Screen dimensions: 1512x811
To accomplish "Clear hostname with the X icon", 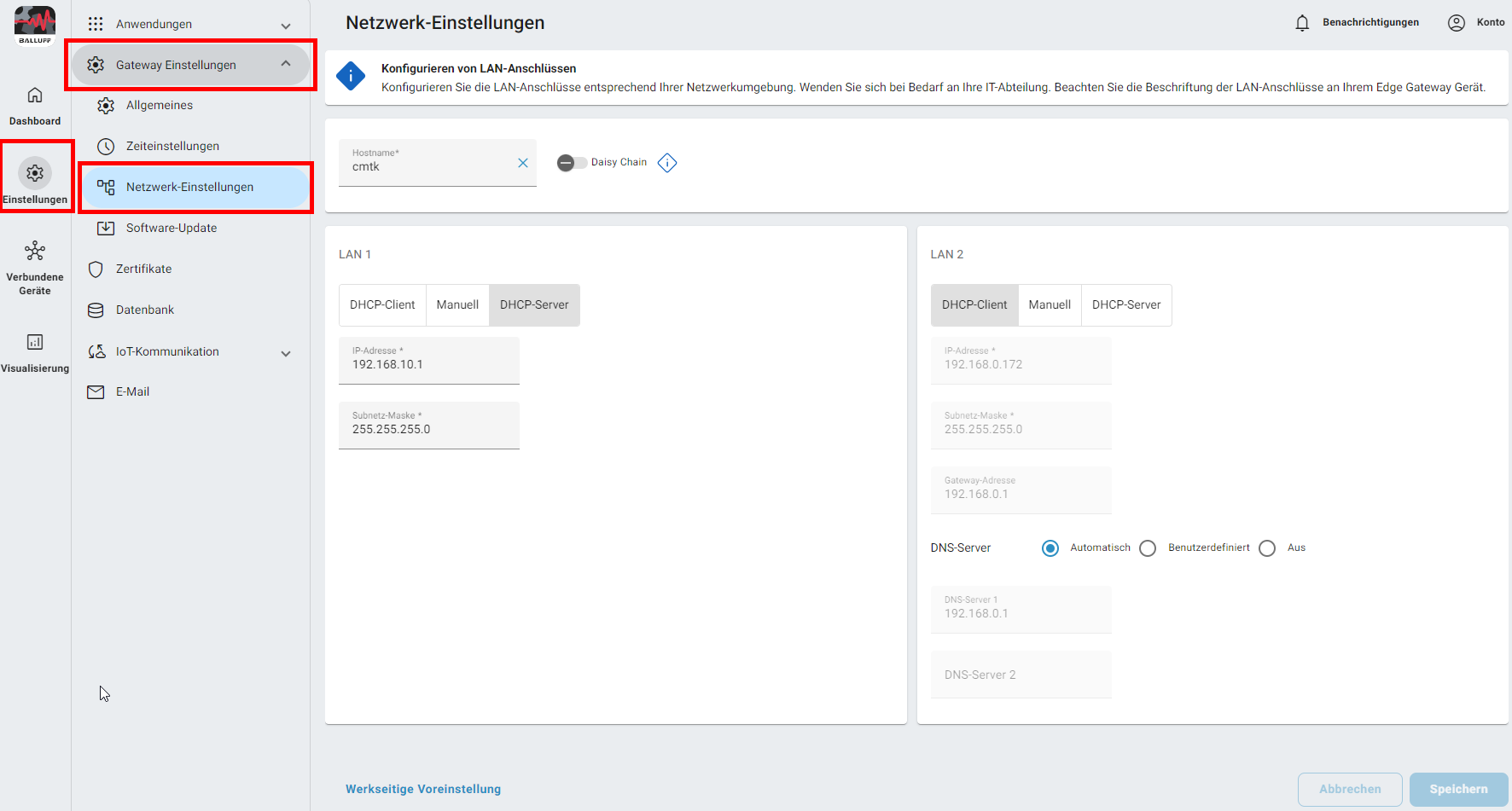I will pyautogui.click(x=523, y=163).
